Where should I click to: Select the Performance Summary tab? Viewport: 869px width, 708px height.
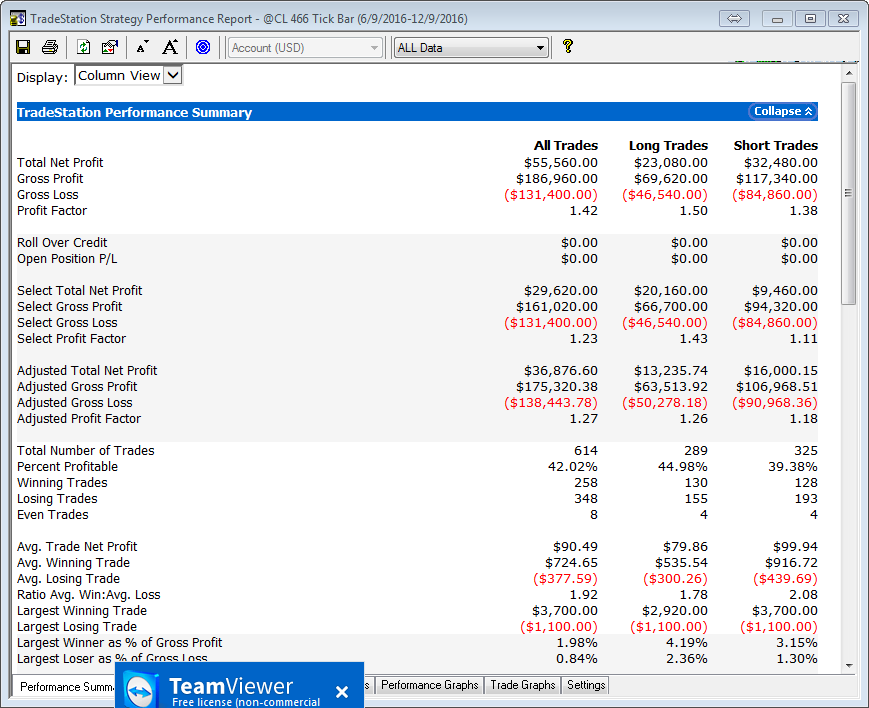coord(66,686)
